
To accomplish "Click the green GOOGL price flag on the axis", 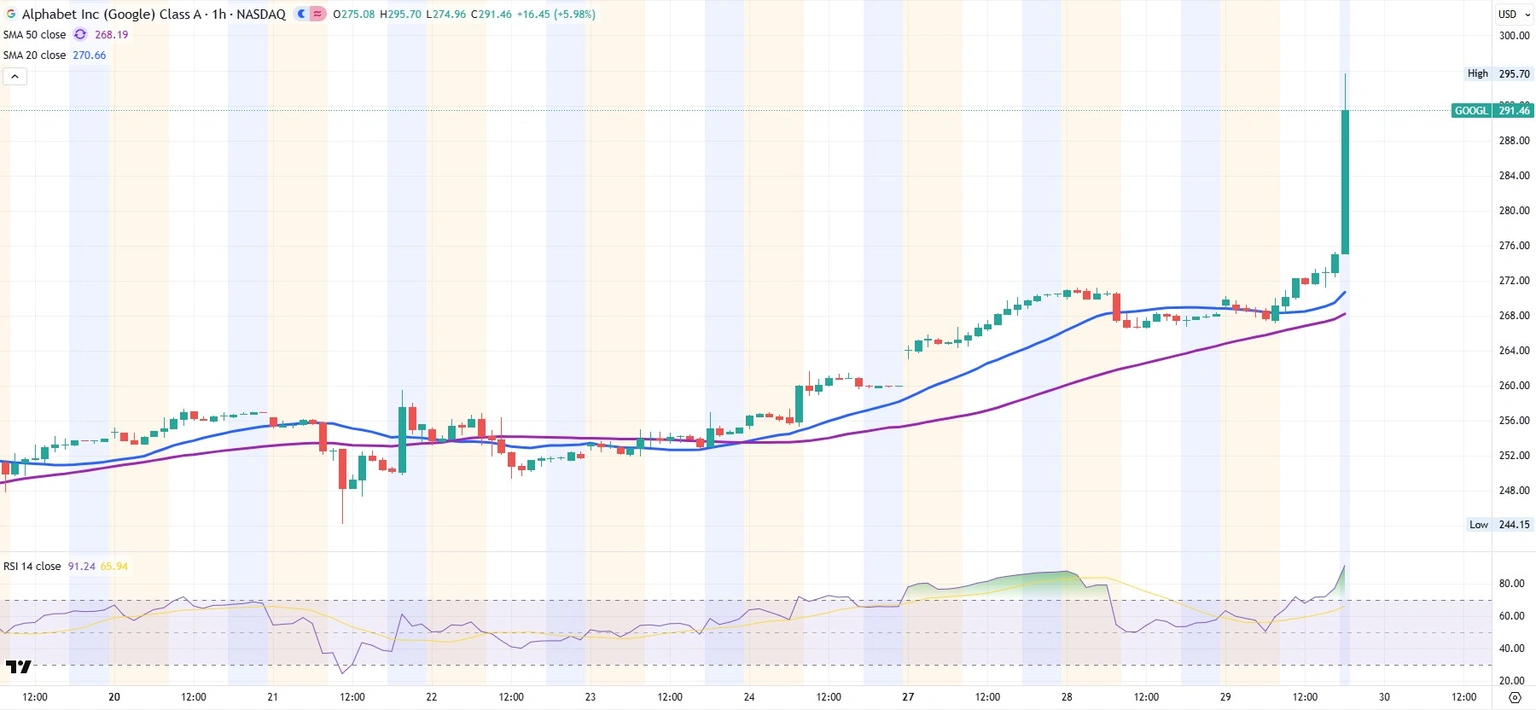I will [1492, 110].
